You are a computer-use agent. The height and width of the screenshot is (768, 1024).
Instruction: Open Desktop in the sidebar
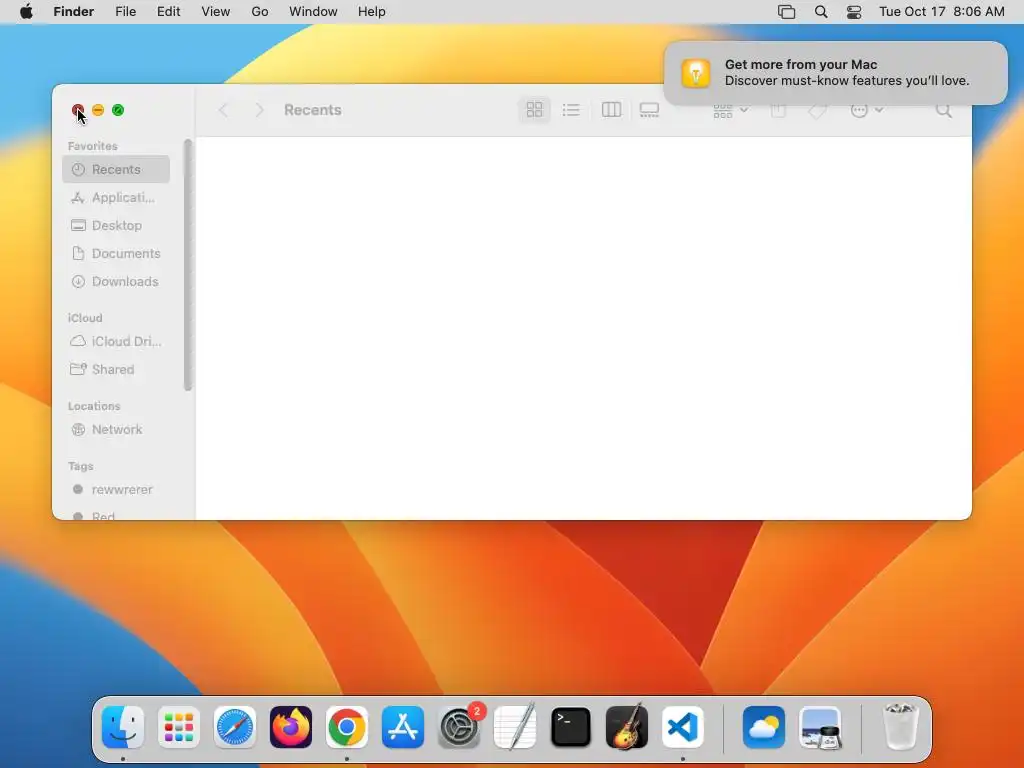pos(116,225)
